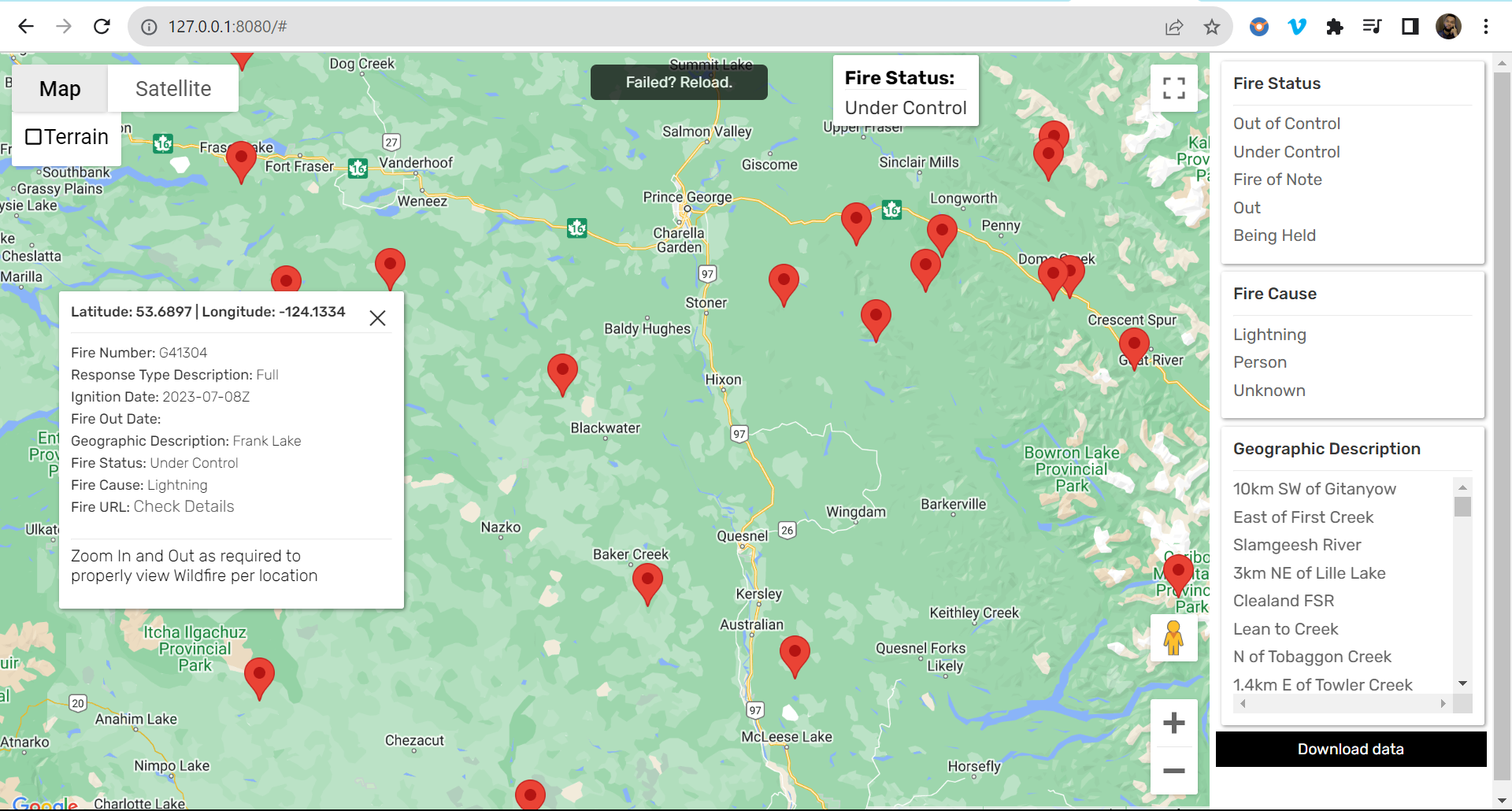This screenshot has width=1512, height=811.
Task: Open the media control playlist icon
Action: pyautogui.click(x=1373, y=27)
